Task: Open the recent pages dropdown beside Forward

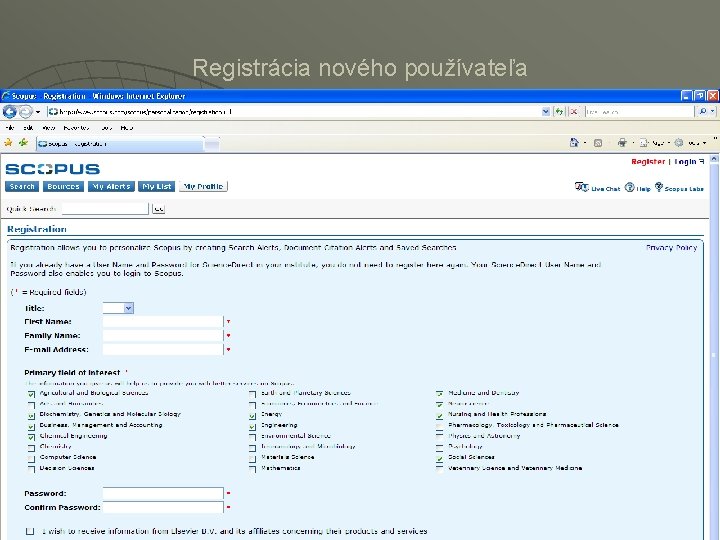Action: [38, 112]
